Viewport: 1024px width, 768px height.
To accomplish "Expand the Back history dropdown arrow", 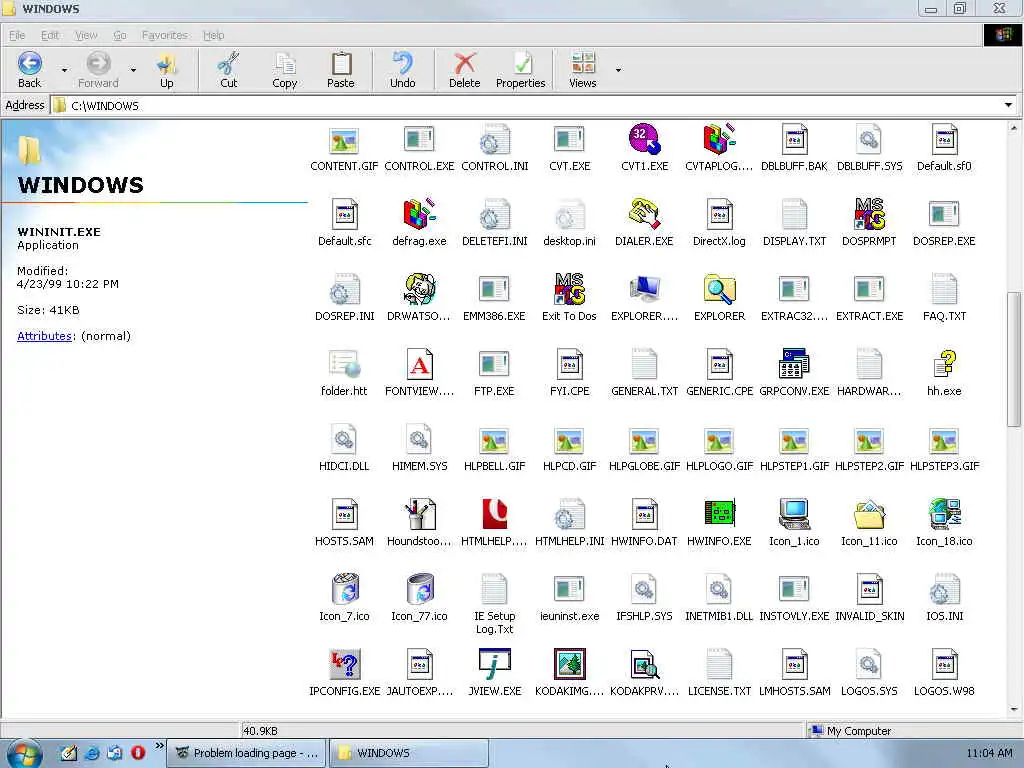I will click(64, 70).
